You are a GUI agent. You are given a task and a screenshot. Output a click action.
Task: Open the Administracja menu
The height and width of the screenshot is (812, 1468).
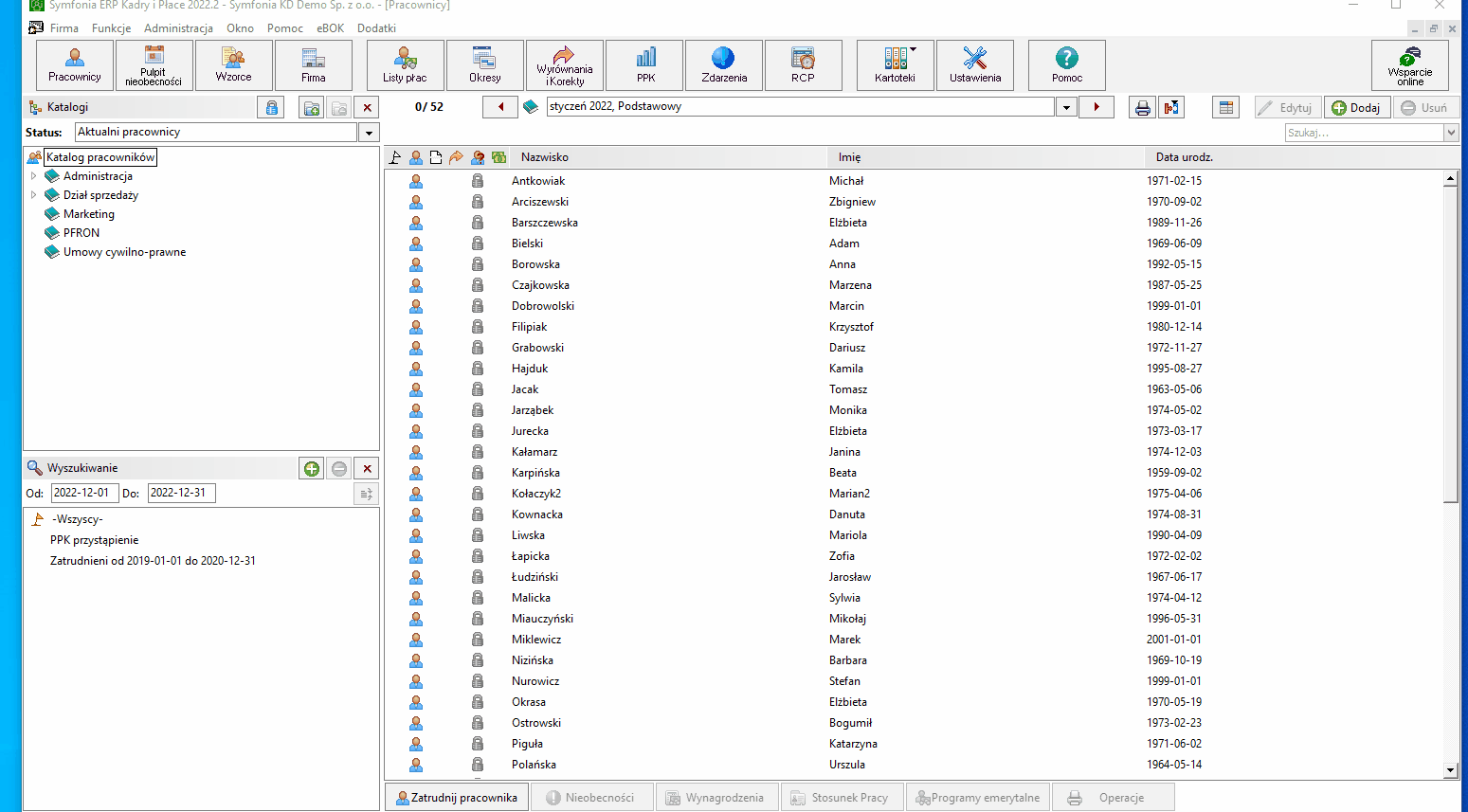(x=178, y=28)
